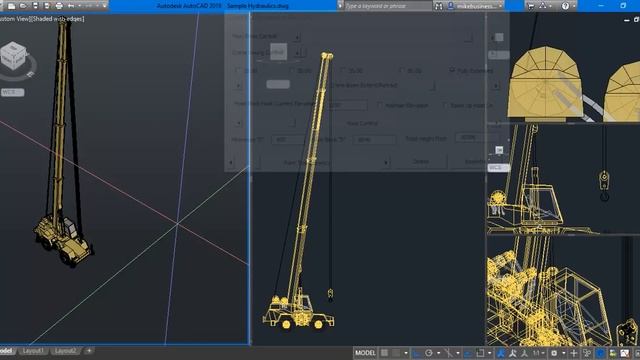This screenshot has width=640, height=360.
Task: Click the Undo arrow icon
Action: pos(71,6)
